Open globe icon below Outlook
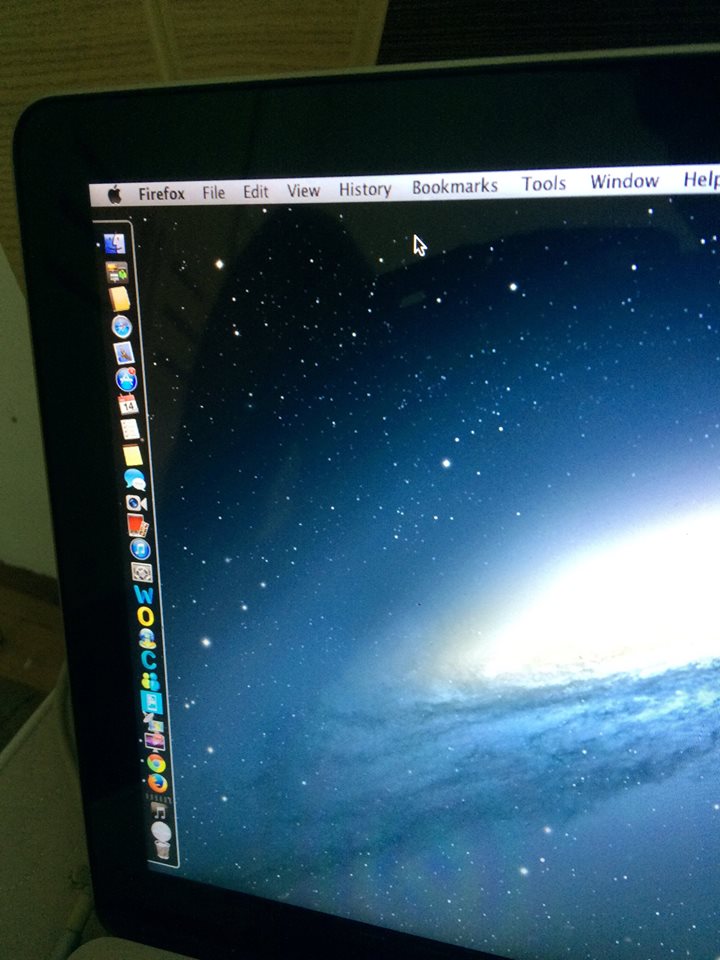 pyautogui.click(x=148, y=639)
